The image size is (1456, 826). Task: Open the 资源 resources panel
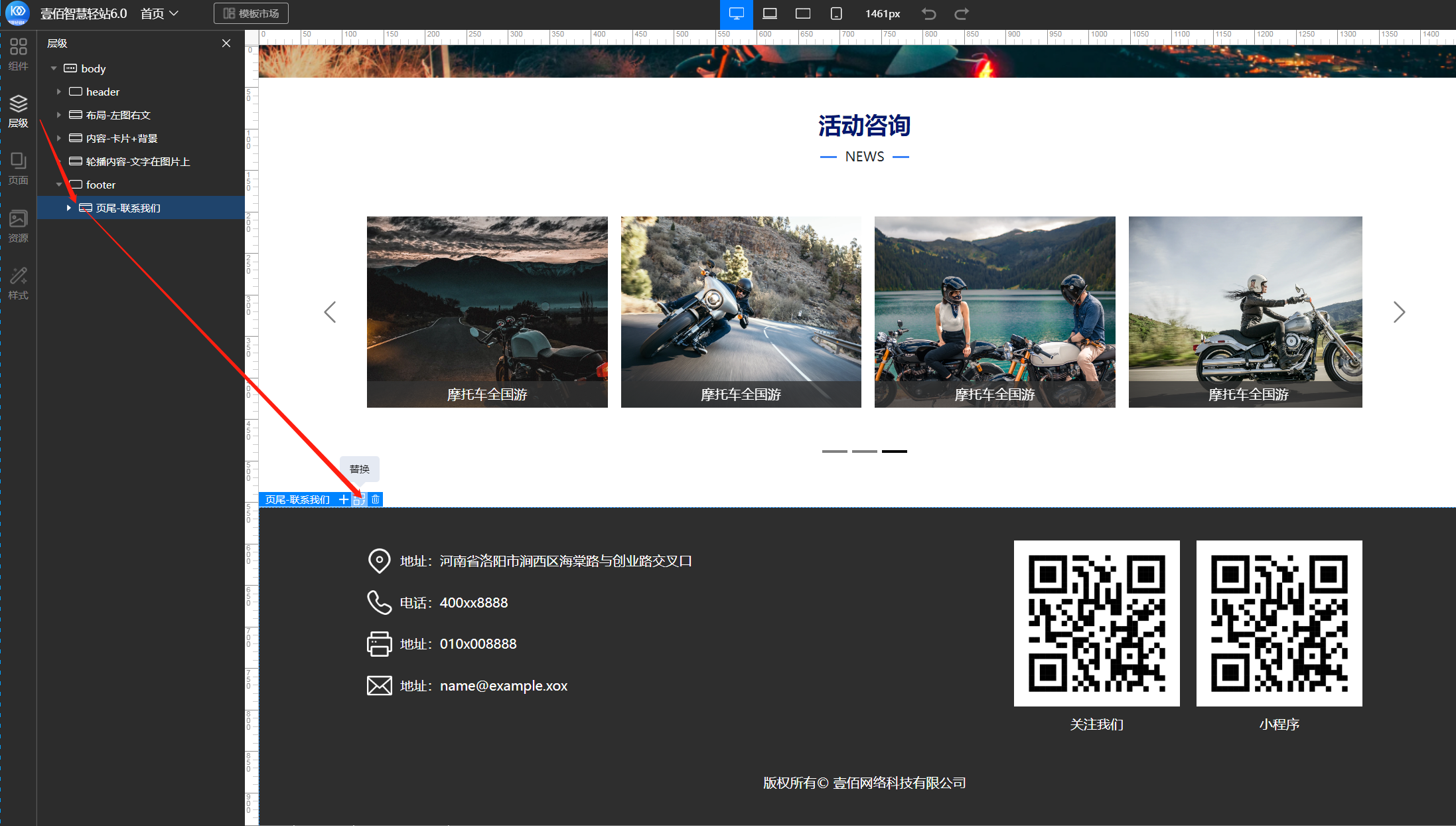coord(18,226)
